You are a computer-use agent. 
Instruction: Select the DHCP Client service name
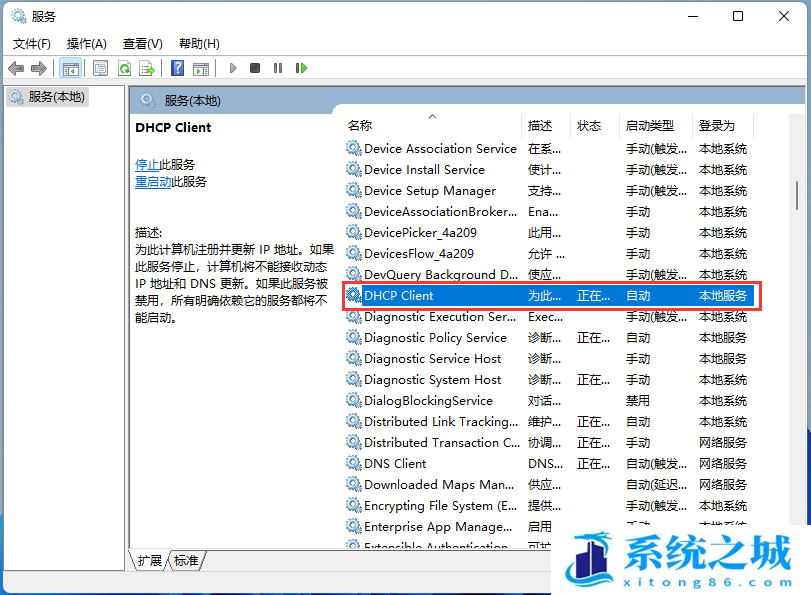398,295
